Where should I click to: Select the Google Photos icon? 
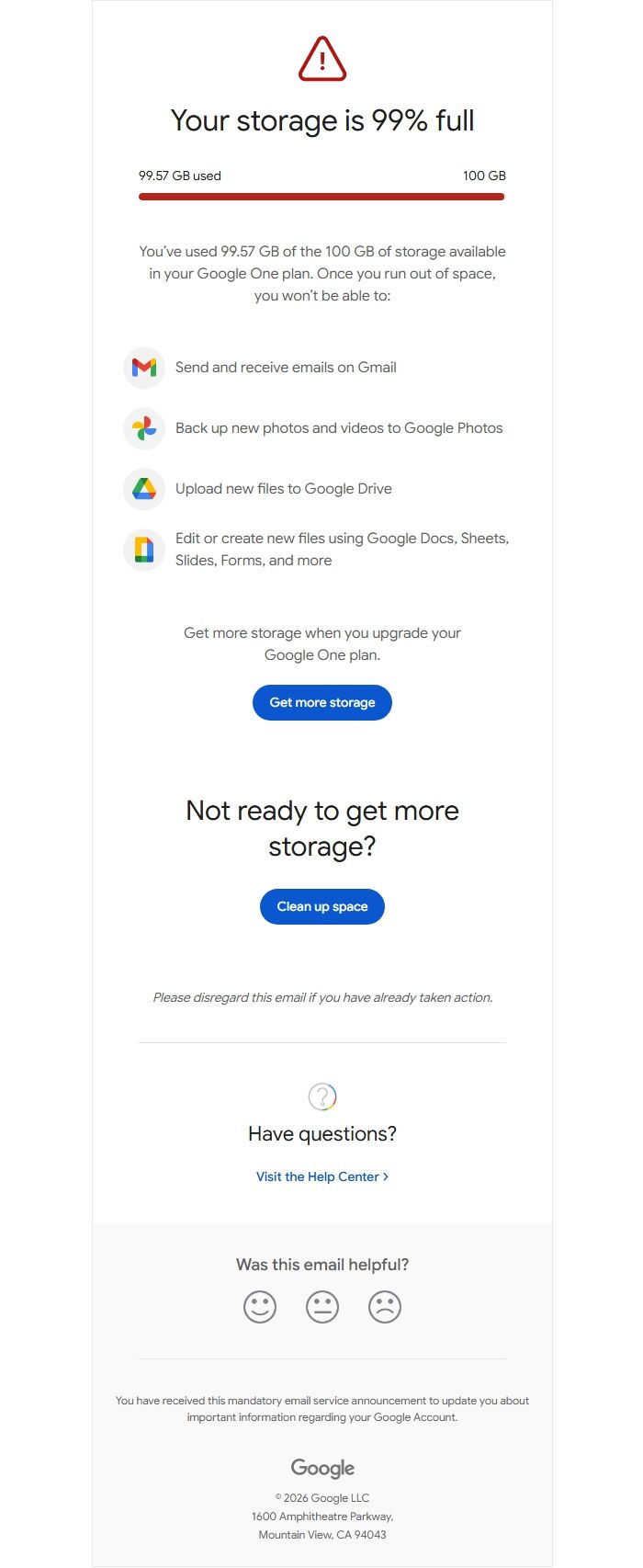click(x=144, y=428)
